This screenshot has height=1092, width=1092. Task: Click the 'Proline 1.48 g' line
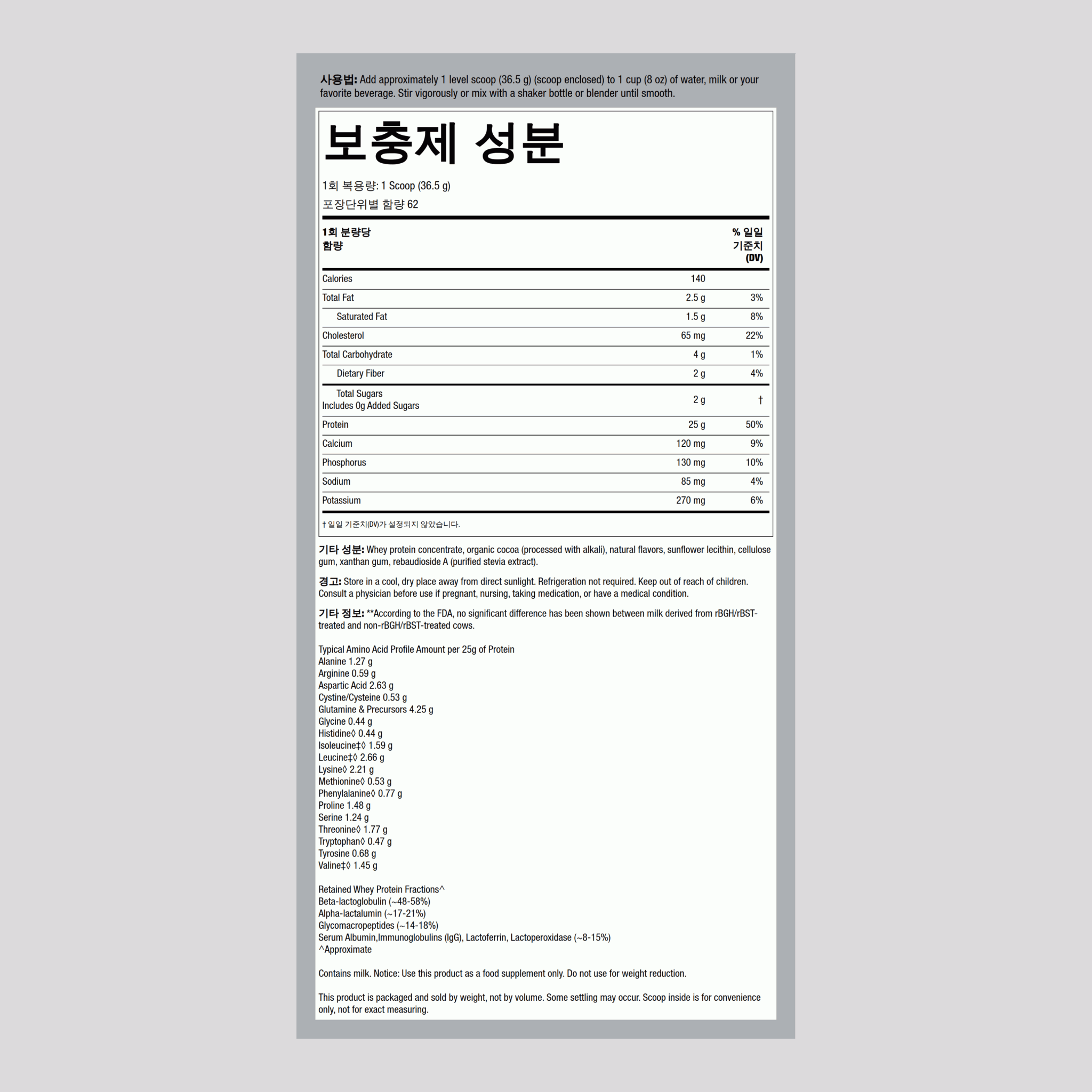click(345, 806)
